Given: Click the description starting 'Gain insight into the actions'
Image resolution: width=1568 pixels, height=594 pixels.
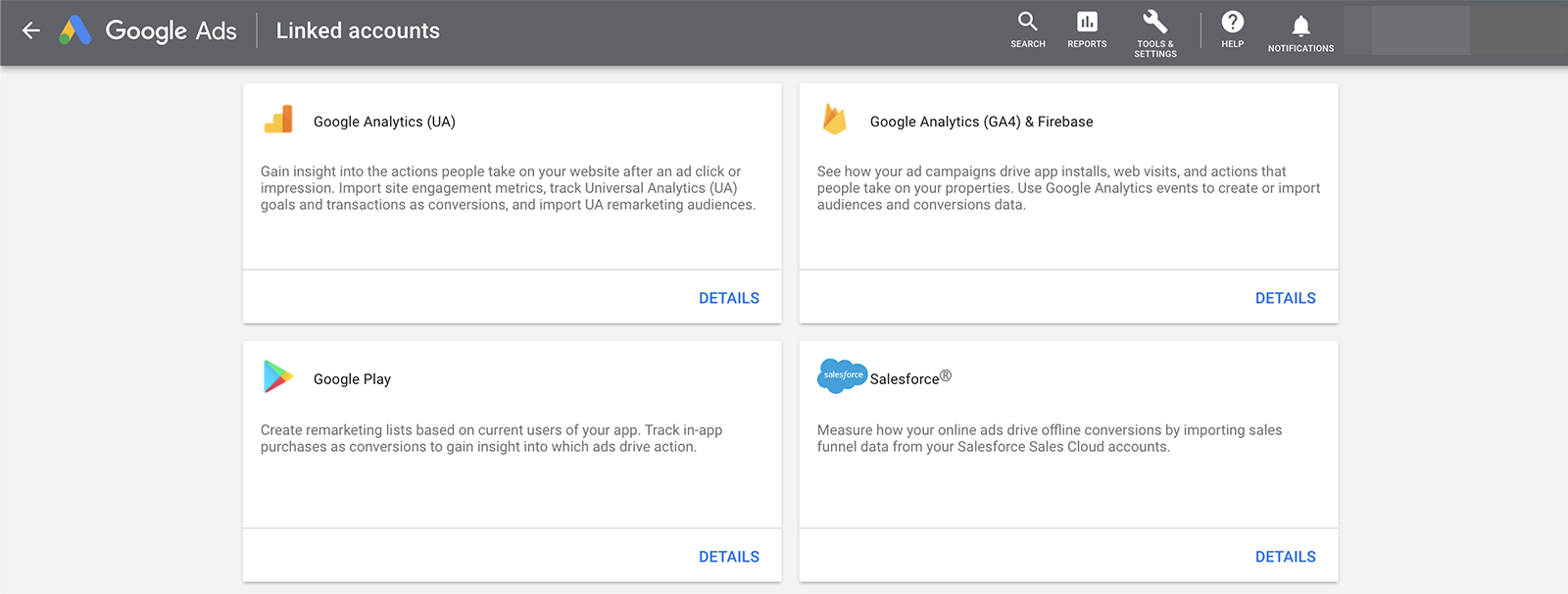Looking at the screenshot, I should (x=508, y=188).
